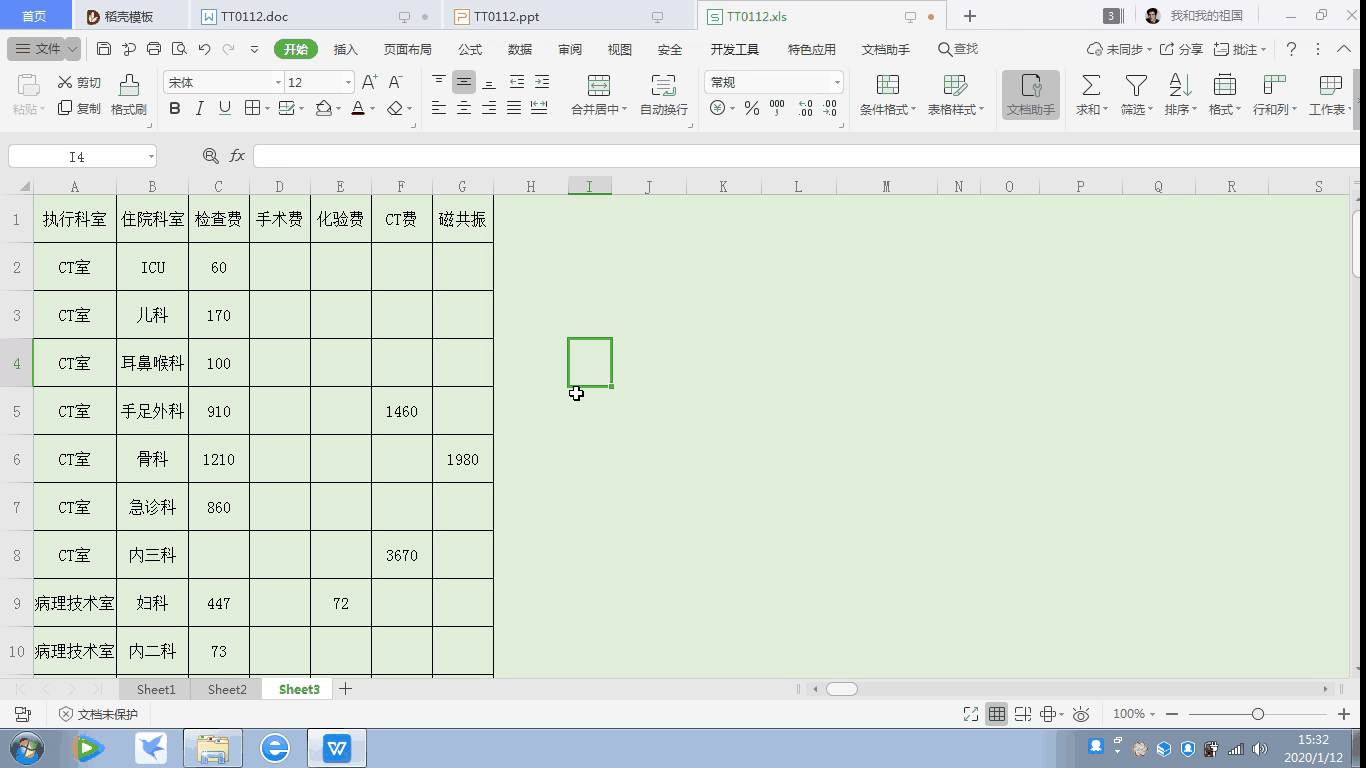Screen dimensions: 1366x768
Task: Open eye protection mode icon in status bar
Action: pyautogui.click(x=1081, y=714)
